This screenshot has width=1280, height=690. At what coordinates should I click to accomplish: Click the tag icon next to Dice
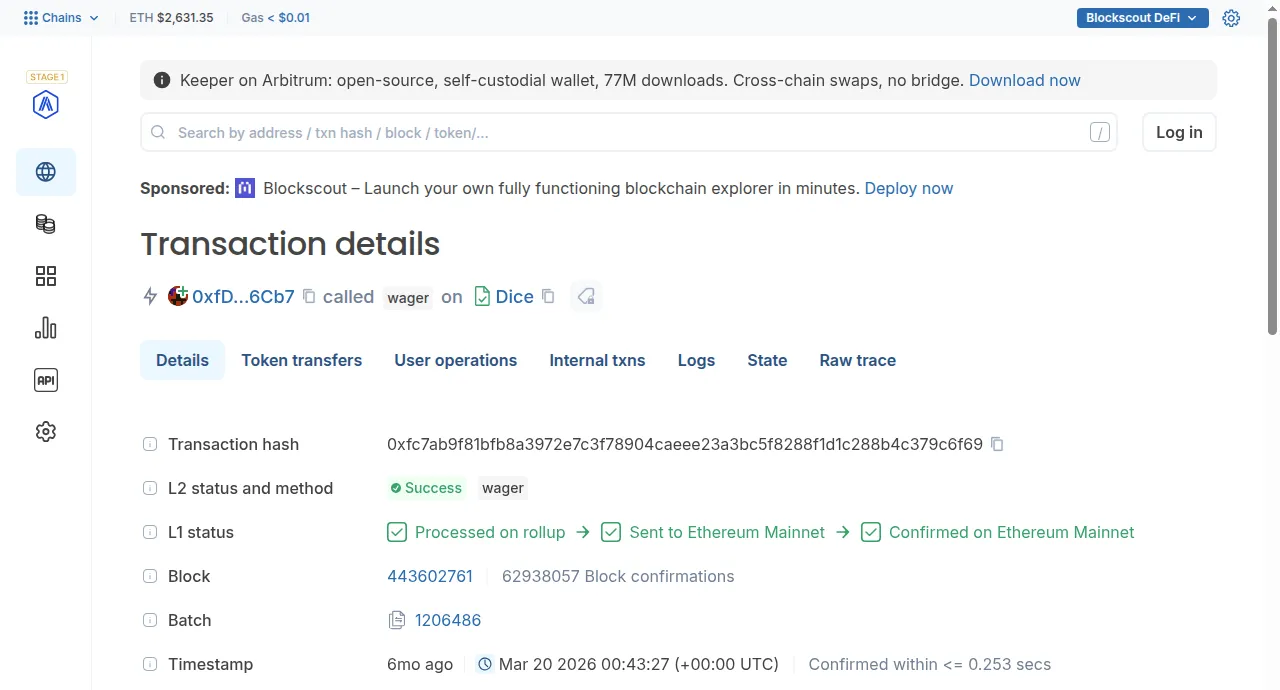tap(586, 296)
